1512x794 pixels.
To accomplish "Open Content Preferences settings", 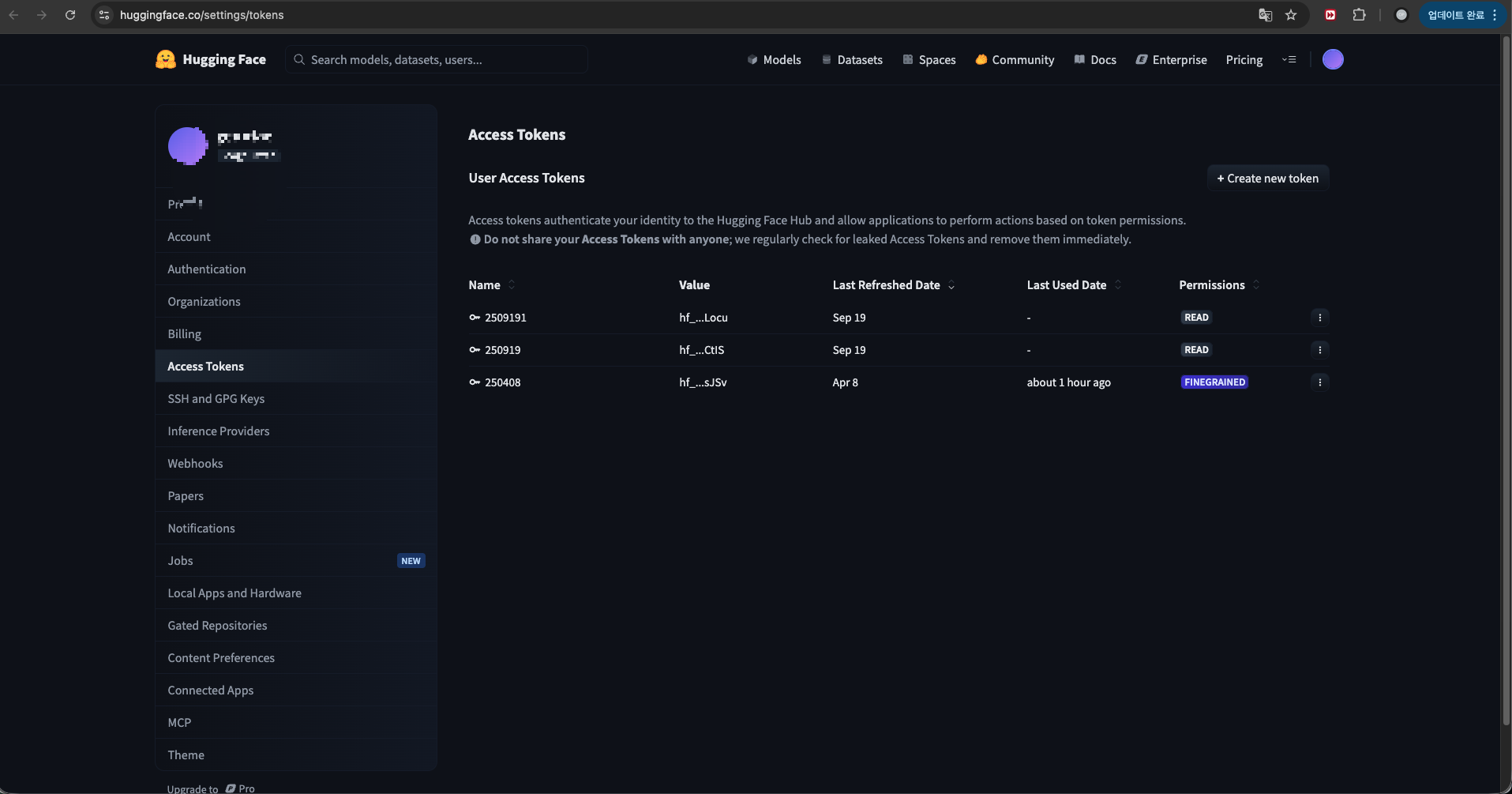I will click(x=296, y=658).
